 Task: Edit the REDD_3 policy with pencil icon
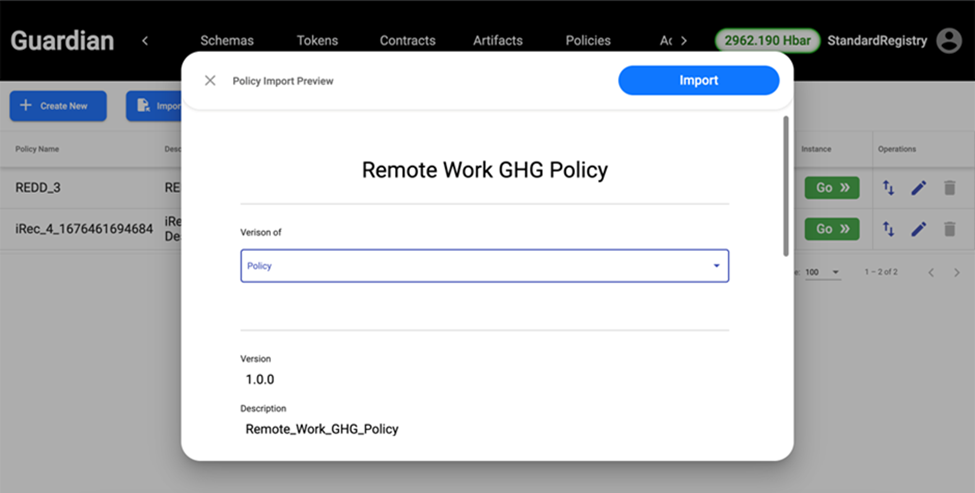919,188
